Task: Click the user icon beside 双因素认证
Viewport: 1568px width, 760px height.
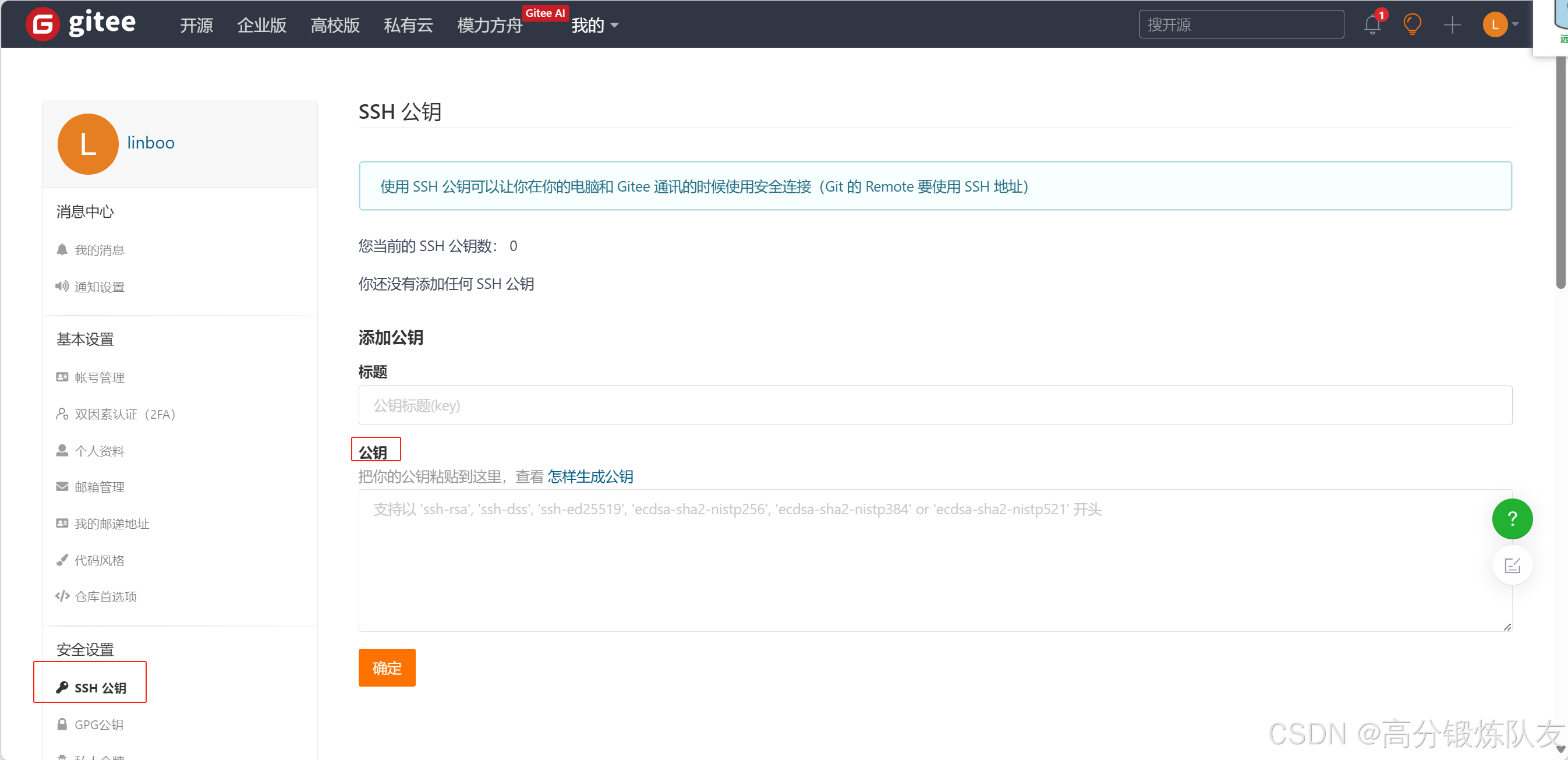Action: pos(62,414)
